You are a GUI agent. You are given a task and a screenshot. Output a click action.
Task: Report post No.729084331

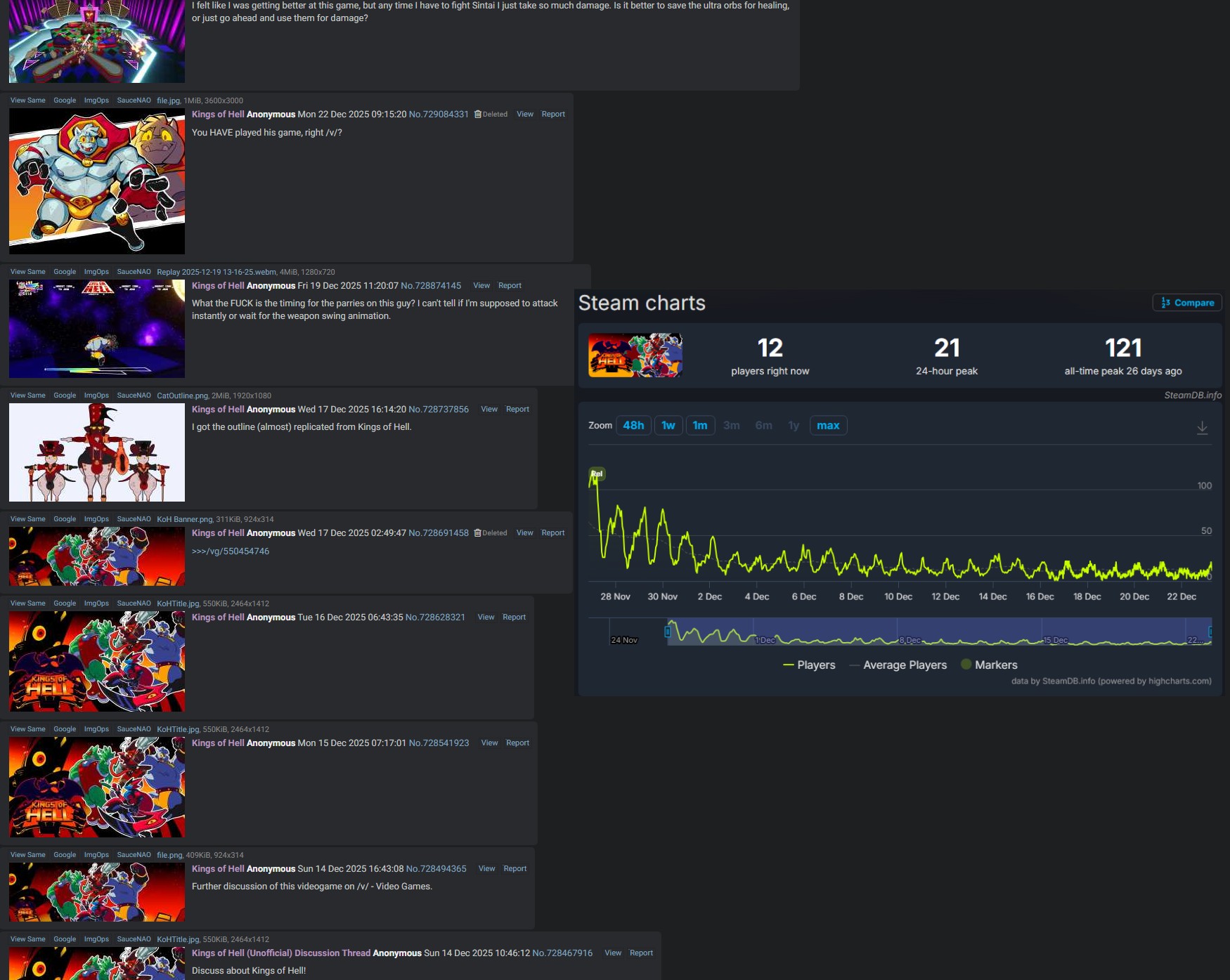pyautogui.click(x=553, y=115)
